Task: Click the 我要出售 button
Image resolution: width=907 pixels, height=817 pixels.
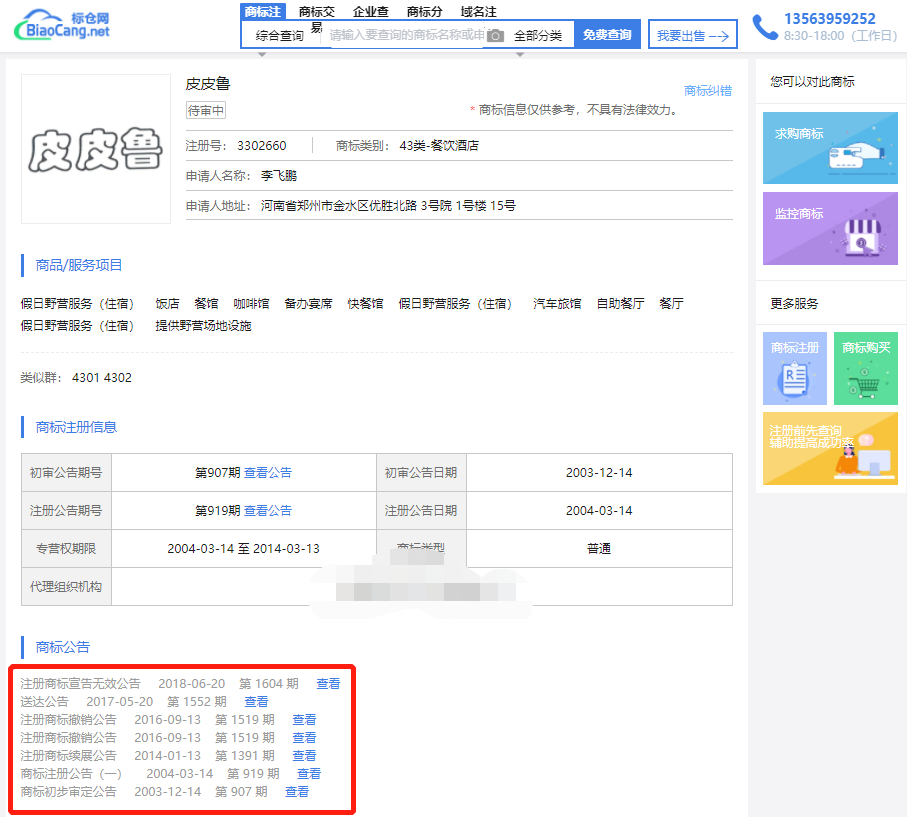Action: pyautogui.click(x=692, y=35)
